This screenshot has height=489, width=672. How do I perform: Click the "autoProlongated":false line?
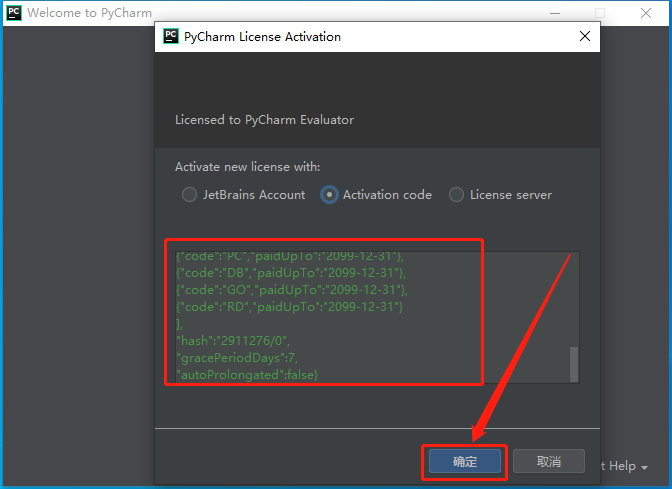click(247, 375)
